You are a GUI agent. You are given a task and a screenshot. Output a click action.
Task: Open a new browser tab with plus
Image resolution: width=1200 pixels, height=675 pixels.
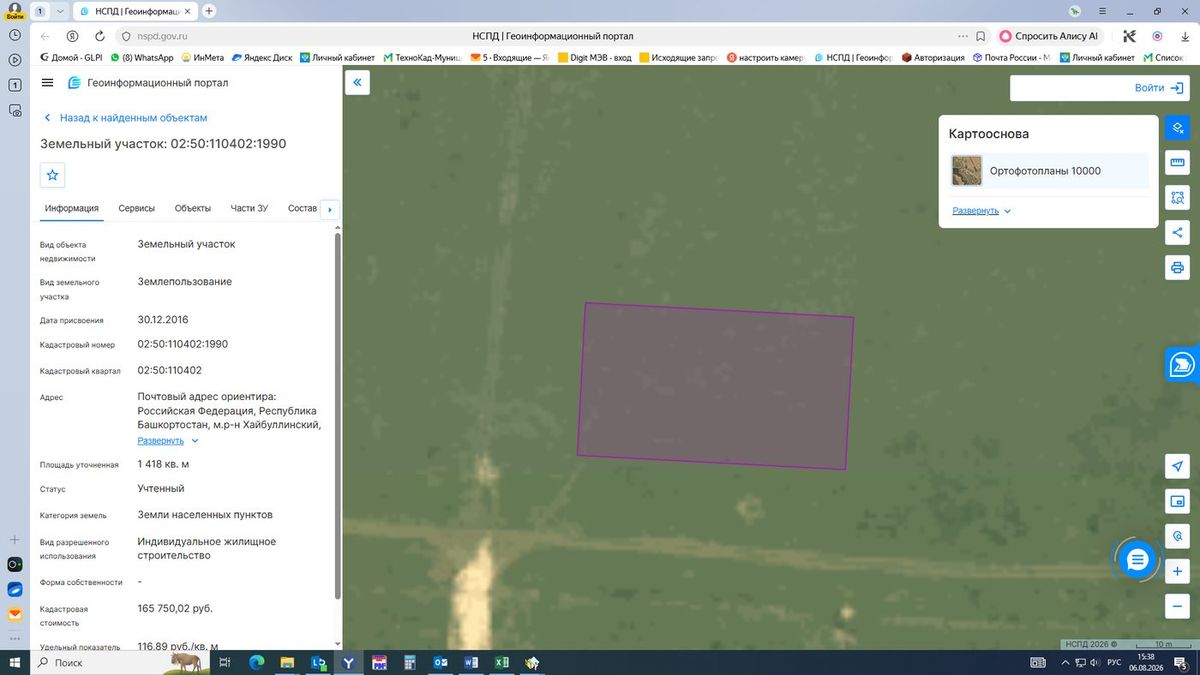(209, 11)
